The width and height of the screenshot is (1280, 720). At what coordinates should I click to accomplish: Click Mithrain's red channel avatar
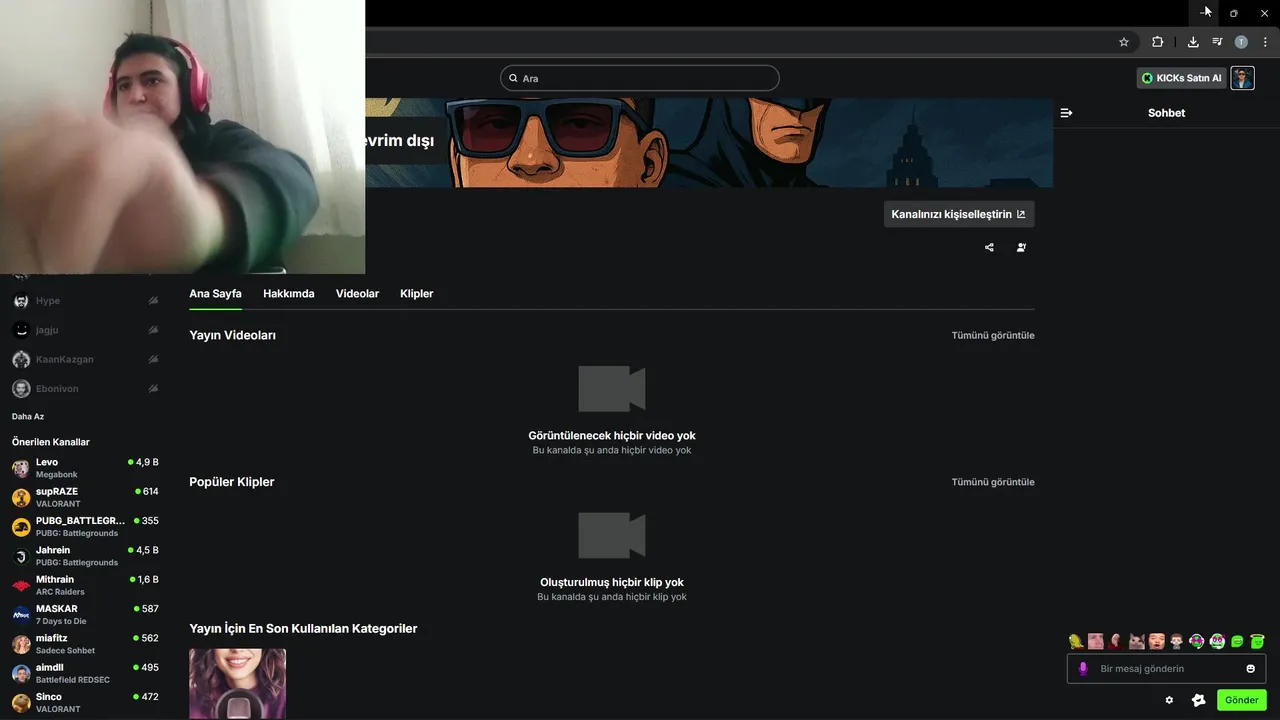pyautogui.click(x=21, y=585)
